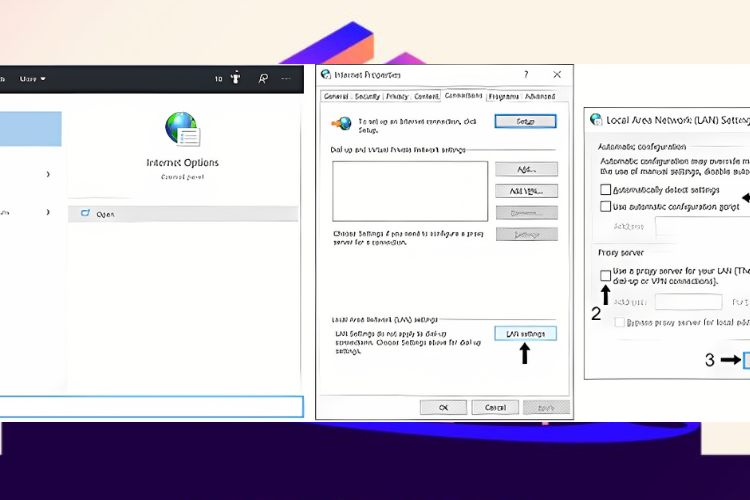Expand the lower chevron in left search panel
The image size is (750, 500).
(x=48, y=211)
